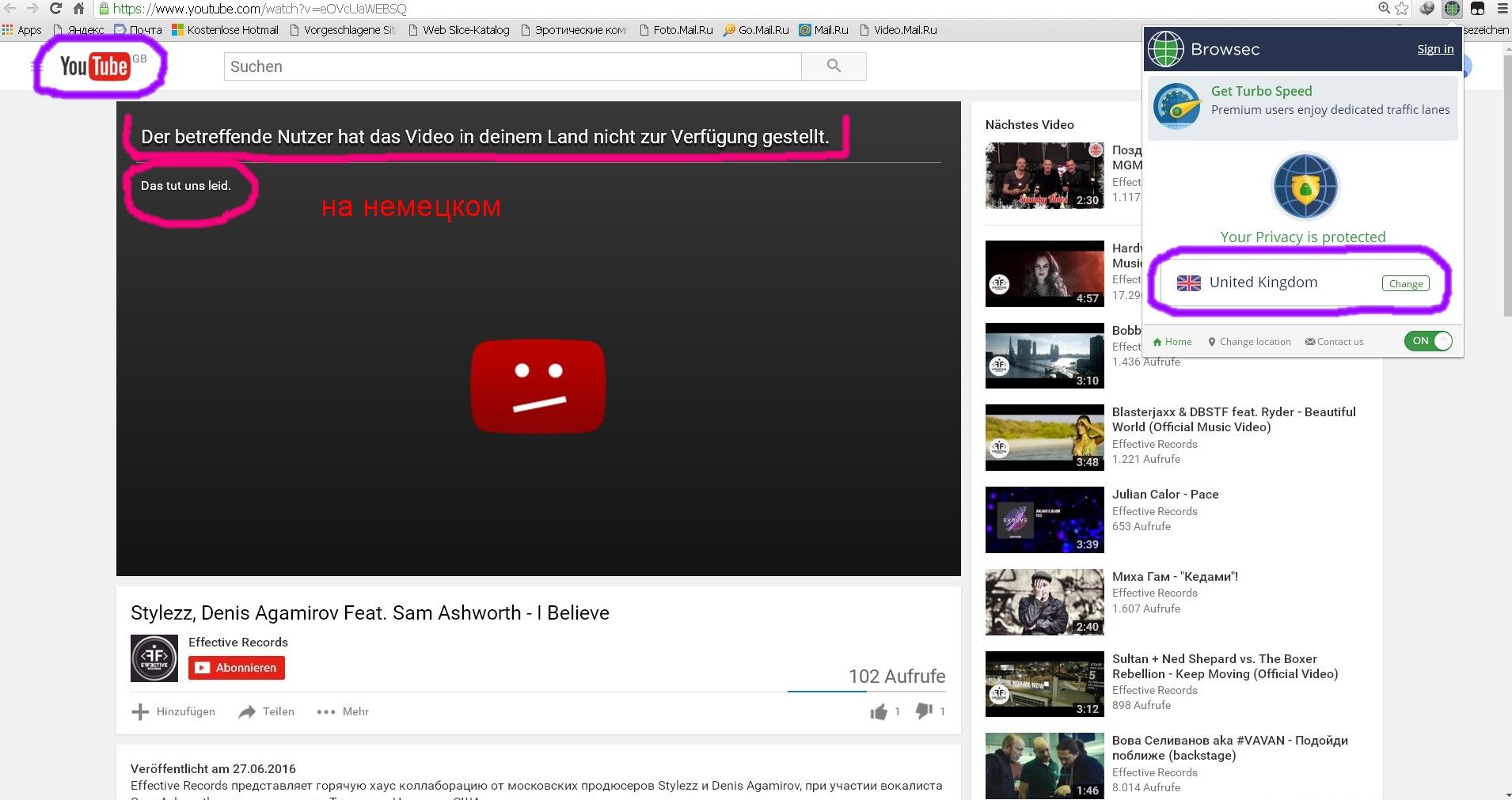Open the browser home page icon
The width and height of the screenshot is (1512, 800).
[x=78, y=9]
